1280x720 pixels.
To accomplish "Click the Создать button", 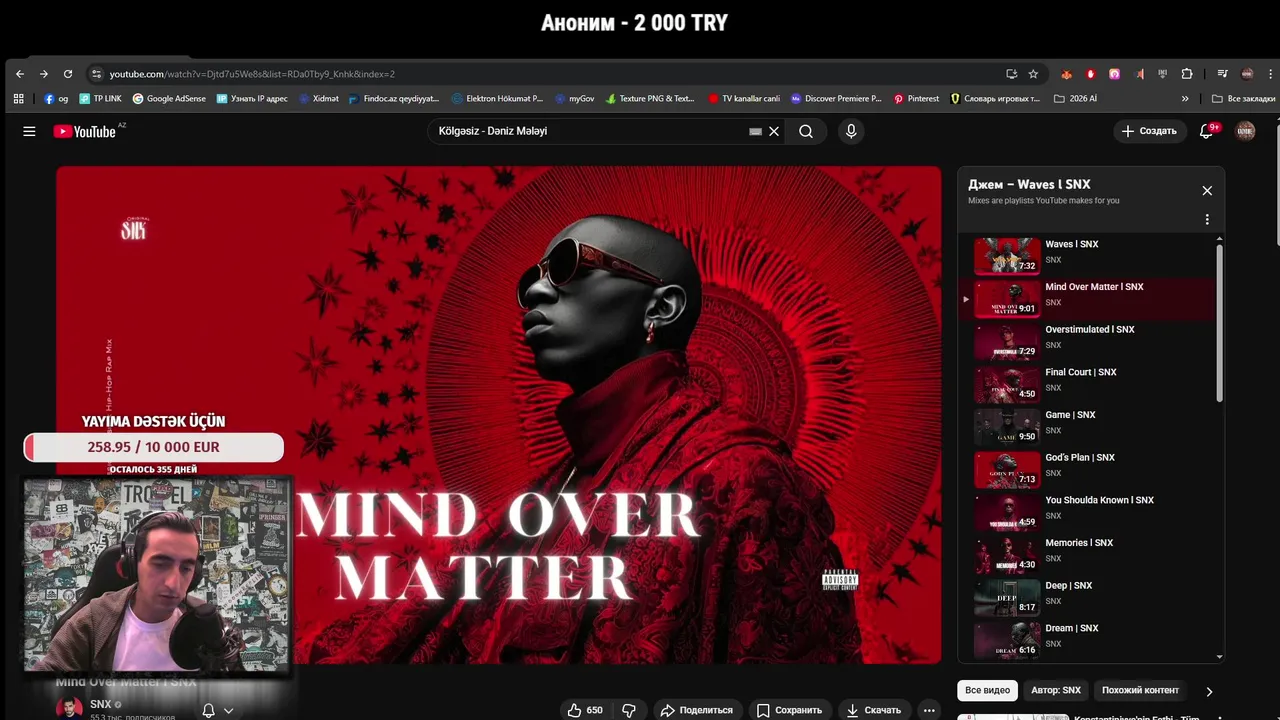I will pyautogui.click(x=1149, y=131).
